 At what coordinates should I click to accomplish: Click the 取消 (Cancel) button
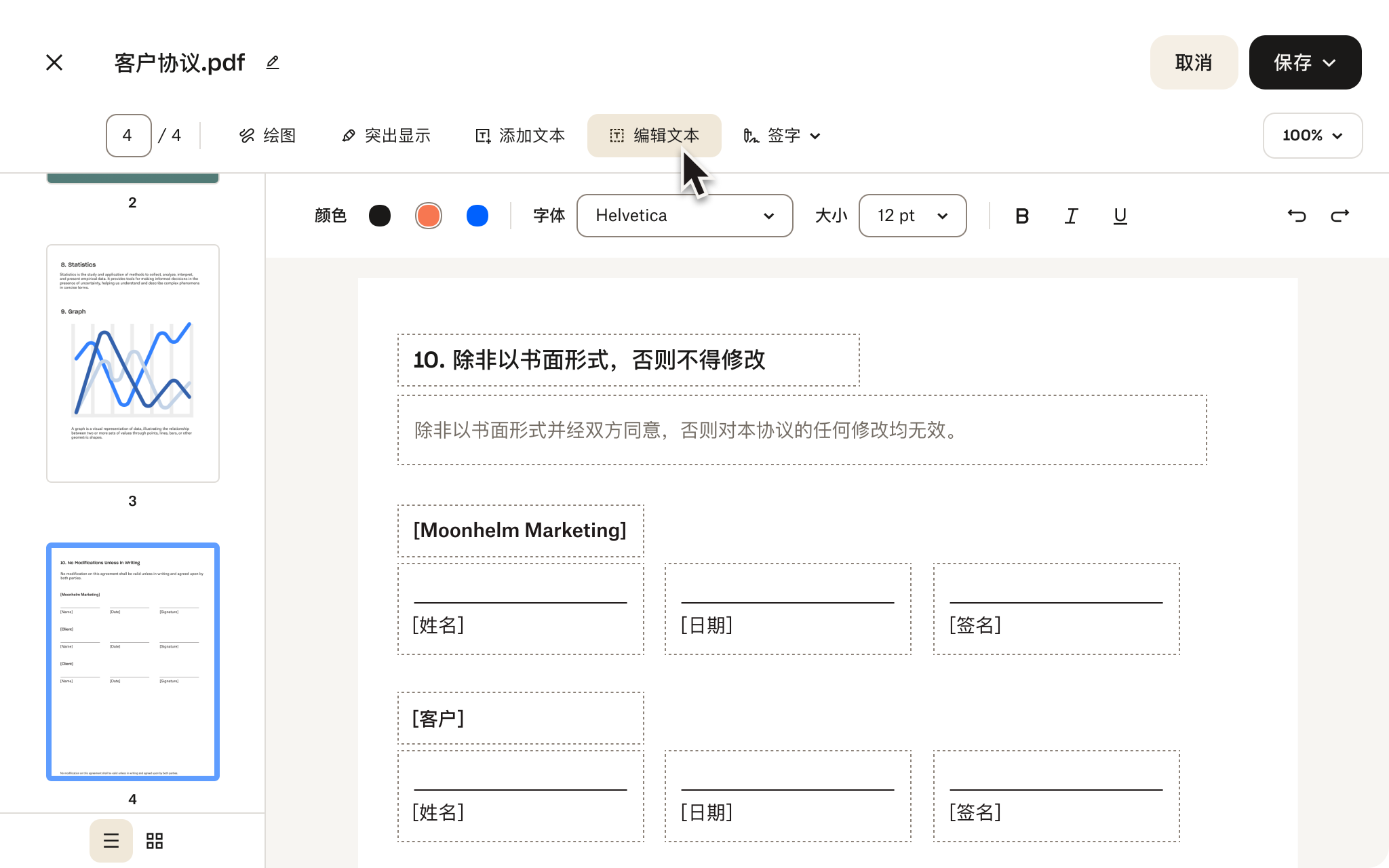(1194, 62)
